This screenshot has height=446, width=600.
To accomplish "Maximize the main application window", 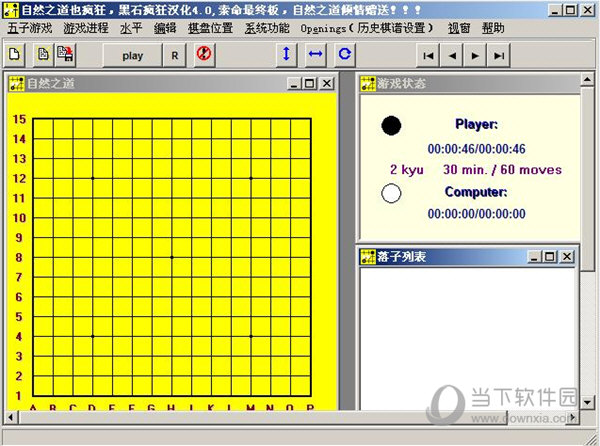I will coord(570,10).
